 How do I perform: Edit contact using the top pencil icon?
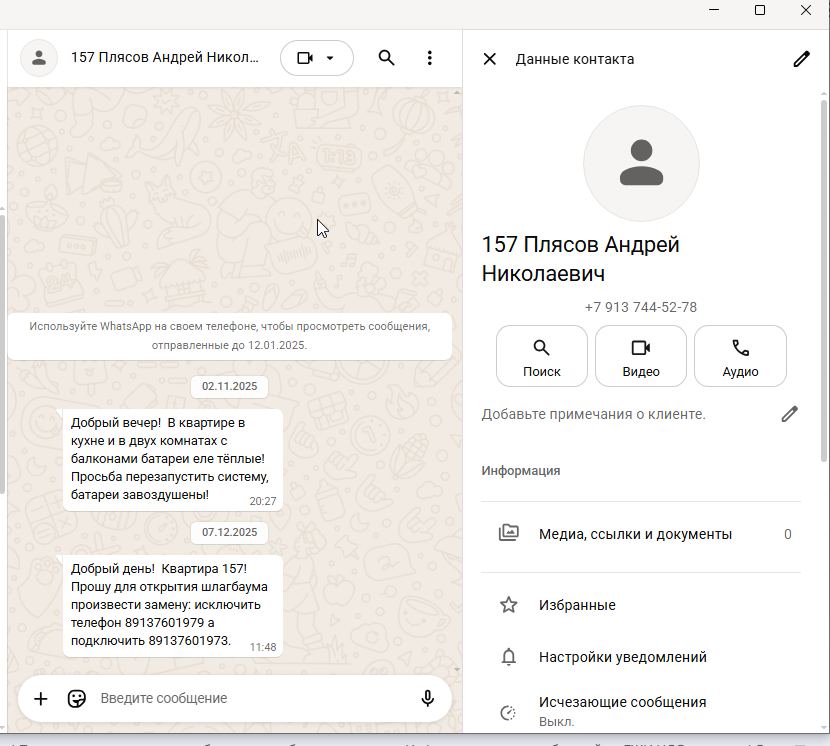801,59
